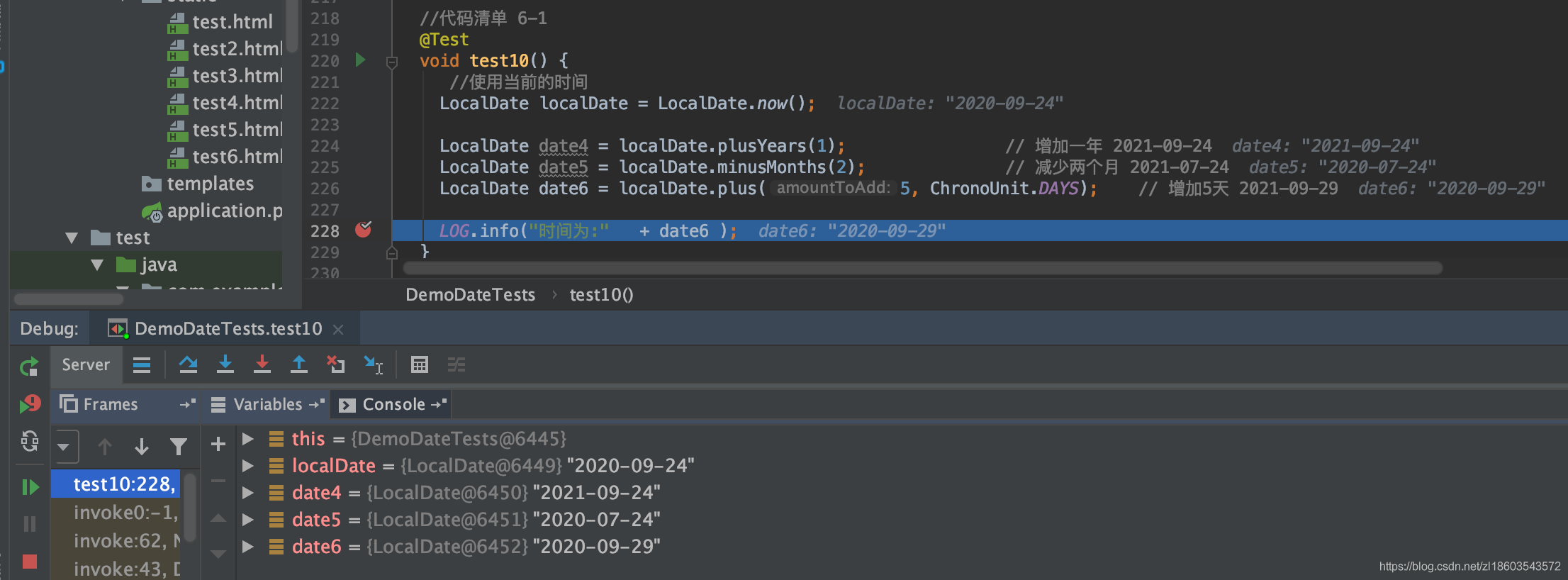Toggle the breakpoint on line 228

tap(364, 230)
